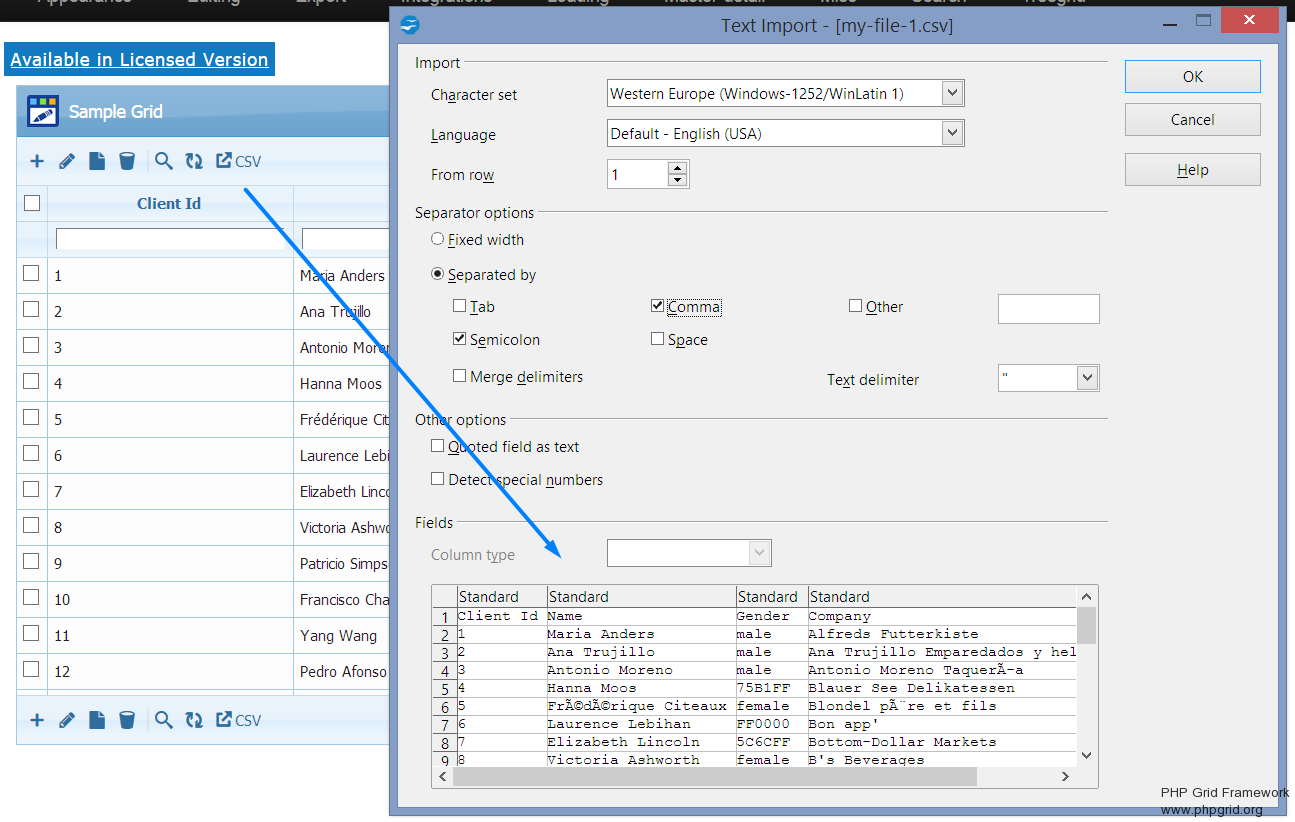Screen dimensions: 1295x822
Task: Click the search magnifier icon in top grid toolbar
Action: coord(164,161)
